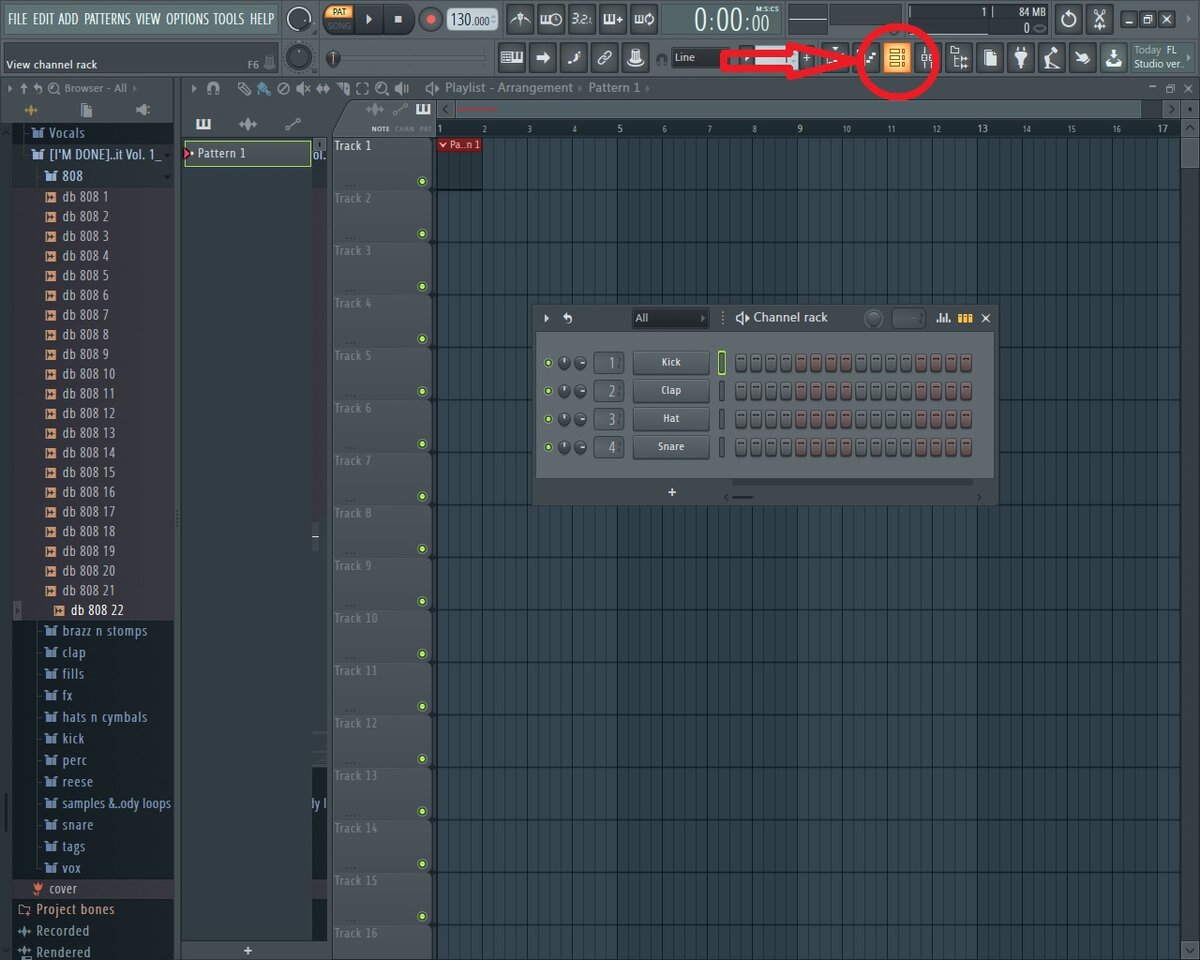
Task: Open the plugin picker plug icon
Action: click(x=1020, y=58)
